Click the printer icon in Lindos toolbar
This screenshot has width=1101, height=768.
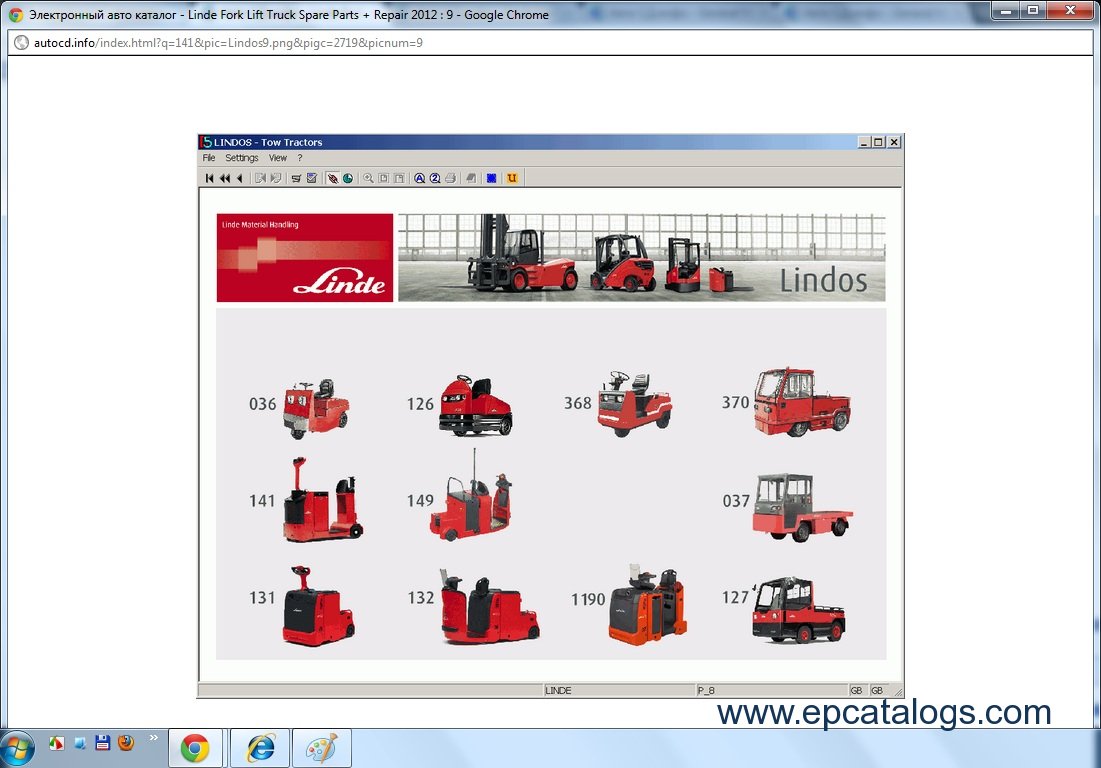click(450, 178)
